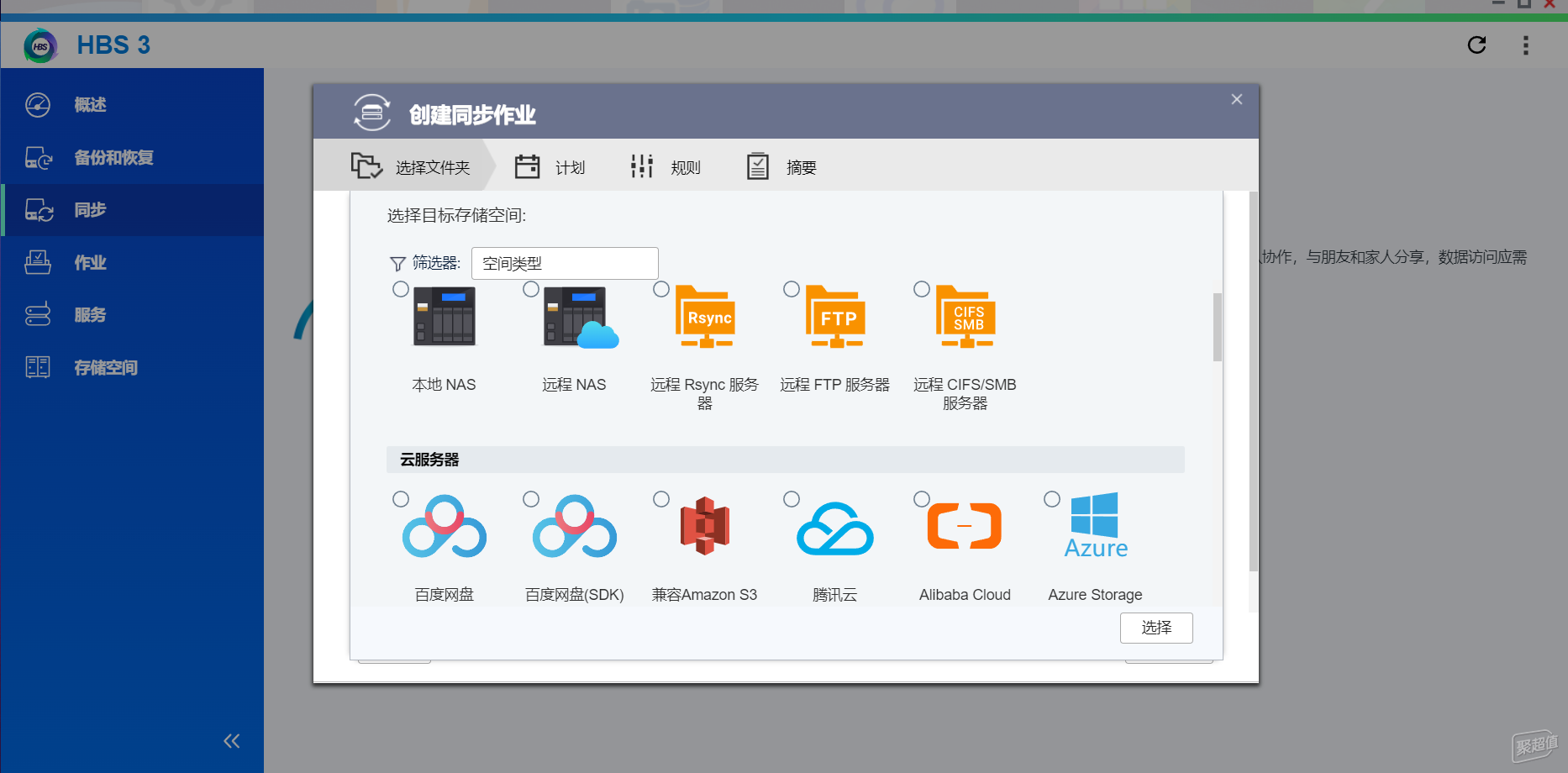Click the 摘要 summary wizard step
The height and width of the screenshot is (773, 1568).
[x=781, y=167]
